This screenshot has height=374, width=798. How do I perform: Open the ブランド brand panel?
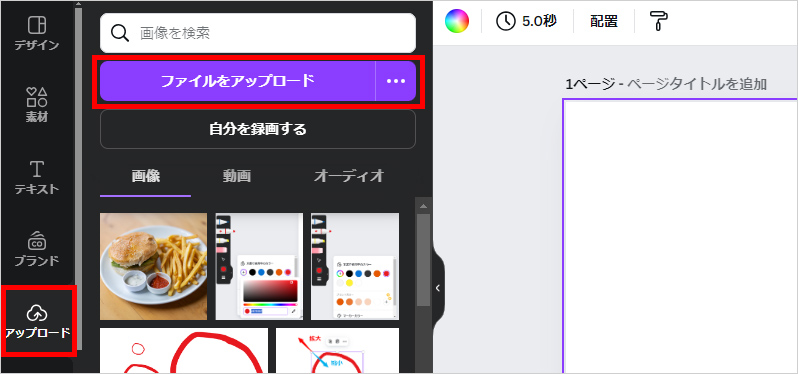click(37, 249)
